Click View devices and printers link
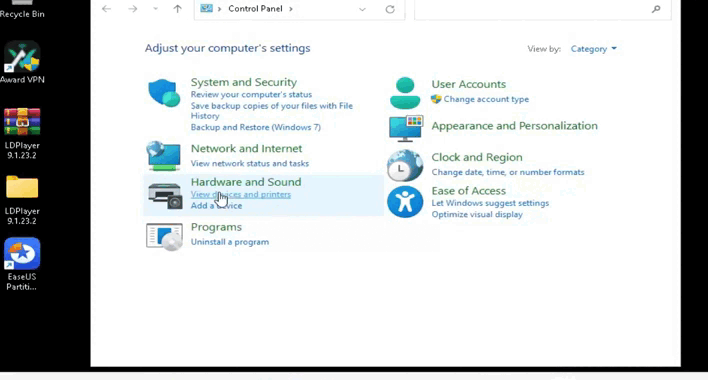The width and height of the screenshot is (708, 380). (x=241, y=195)
